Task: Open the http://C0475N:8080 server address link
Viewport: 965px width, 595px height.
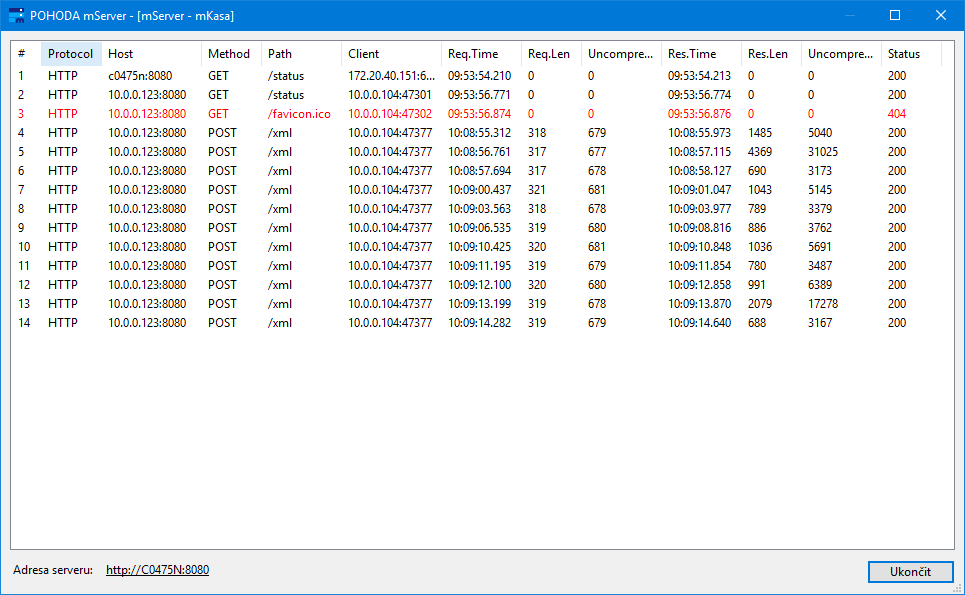Action: pos(158,570)
